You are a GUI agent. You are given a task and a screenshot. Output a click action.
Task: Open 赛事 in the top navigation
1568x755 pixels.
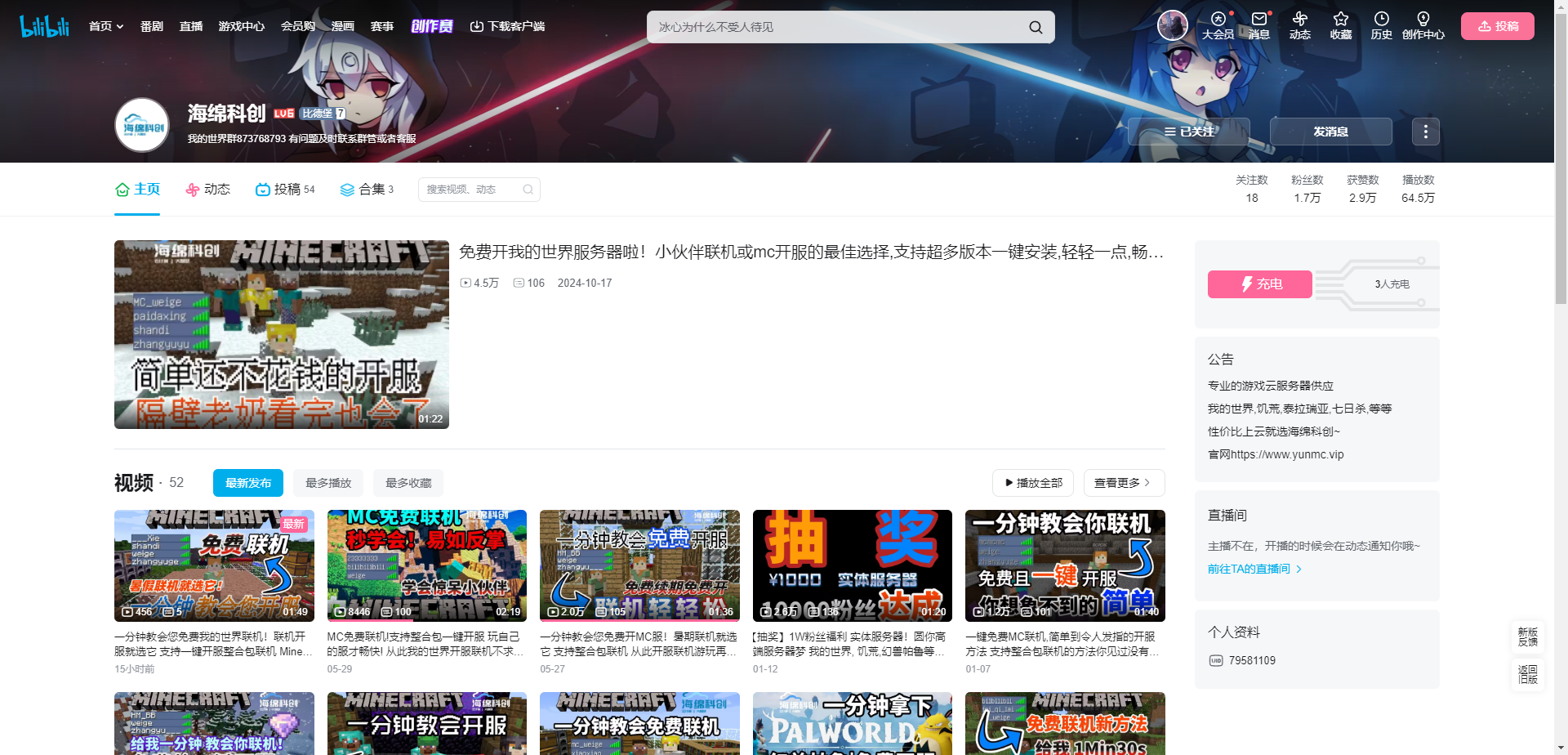[x=382, y=26]
